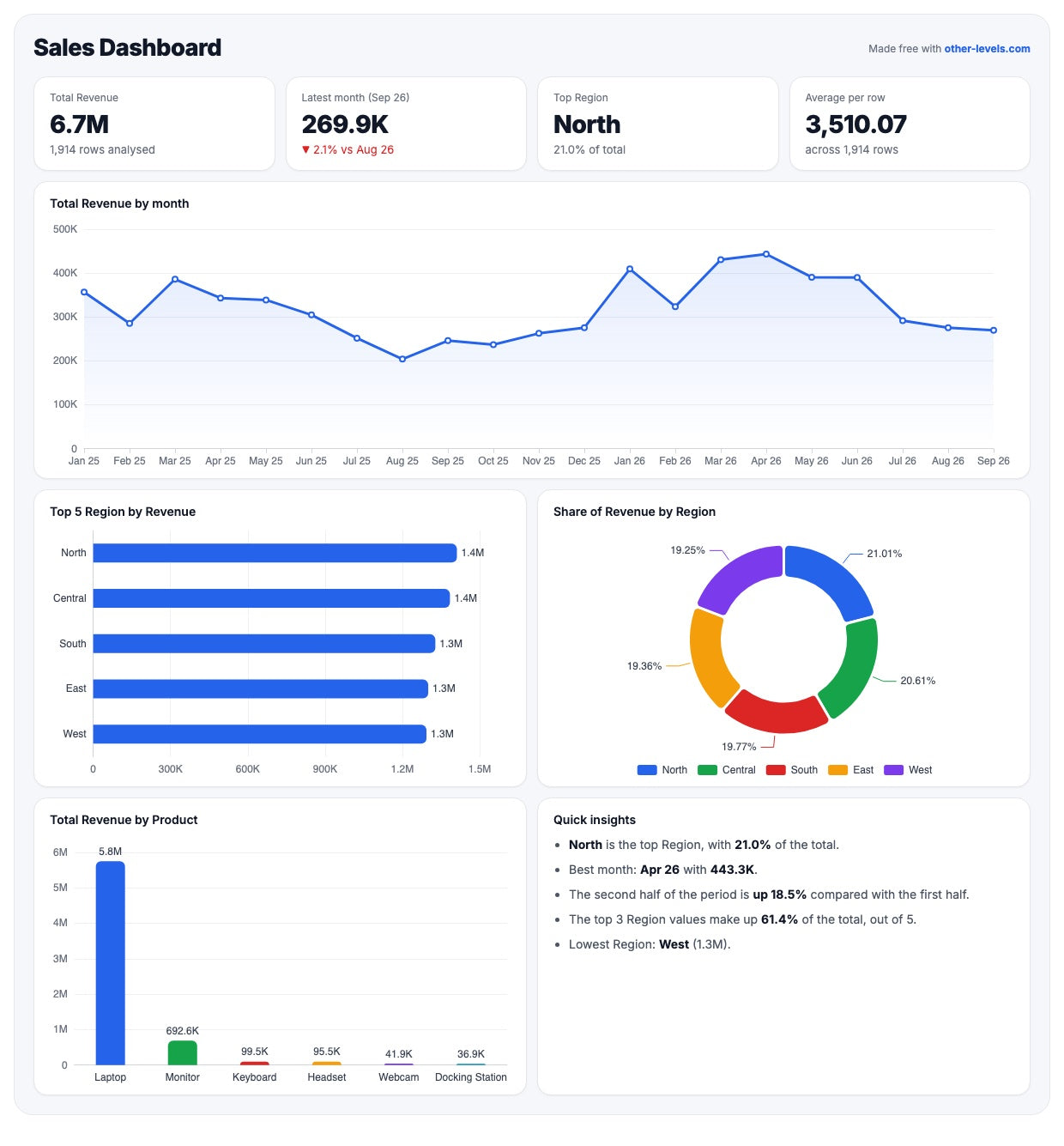The image size is (1064, 1146).
Task: Click the across 1,914 rows caption
Action: pyautogui.click(x=851, y=149)
